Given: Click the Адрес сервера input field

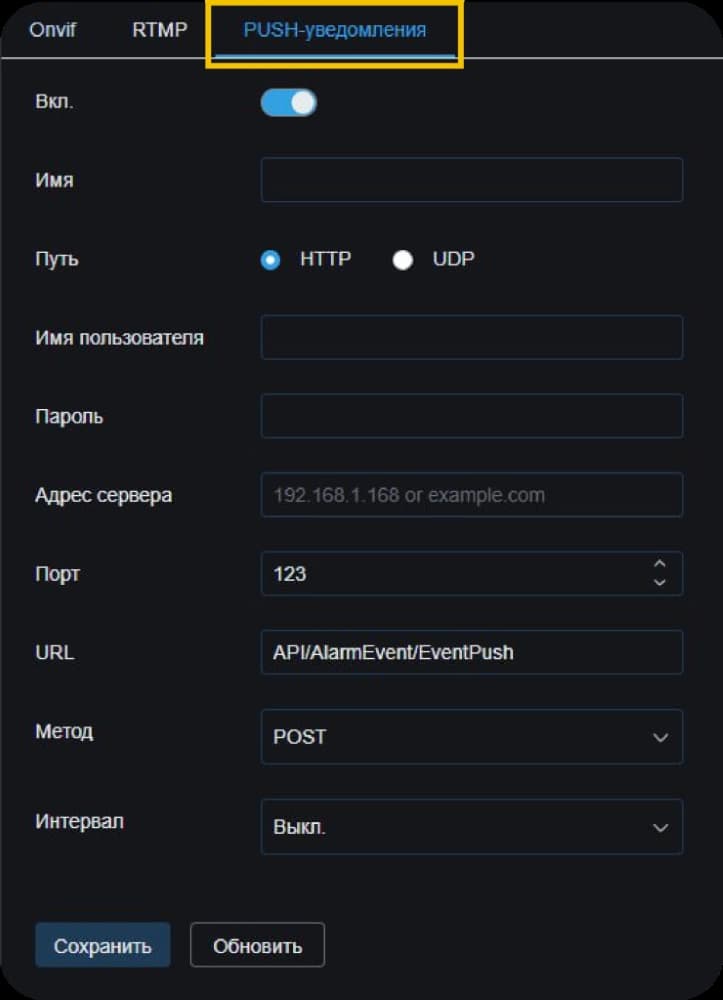Looking at the screenshot, I should coord(472,495).
